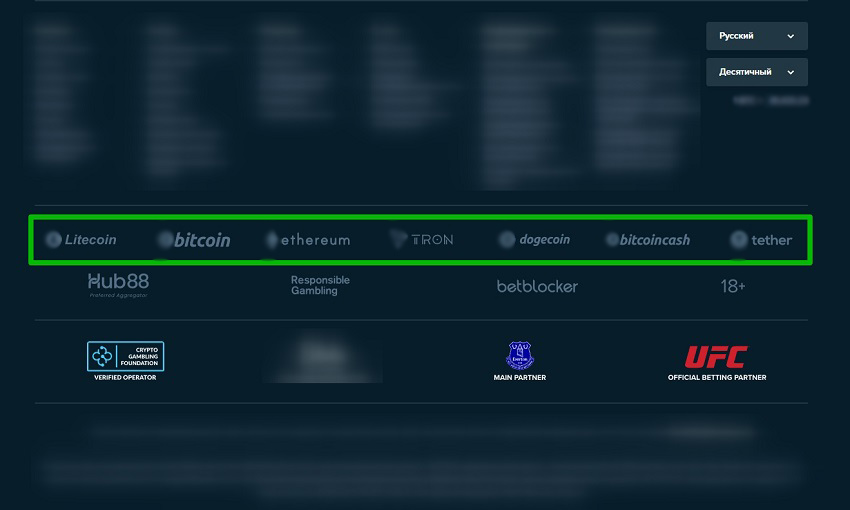Click the tether logo
The height and width of the screenshot is (510, 850).
coord(761,240)
